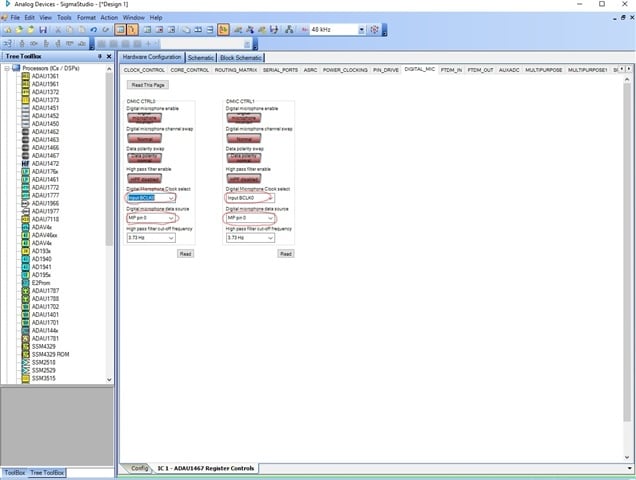
Task: Click the highlighted Tree ToolBox view toggle icon
Action: [x=120, y=30]
